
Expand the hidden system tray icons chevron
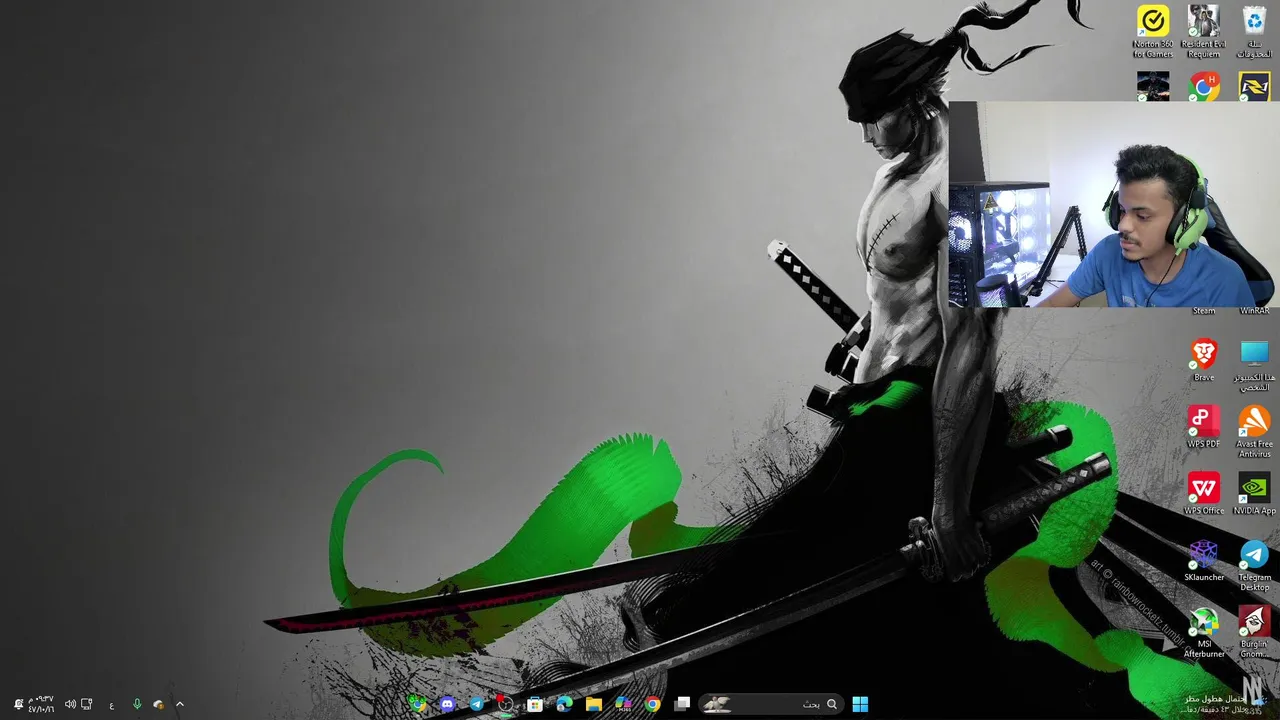pyautogui.click(x=180, y=704)
